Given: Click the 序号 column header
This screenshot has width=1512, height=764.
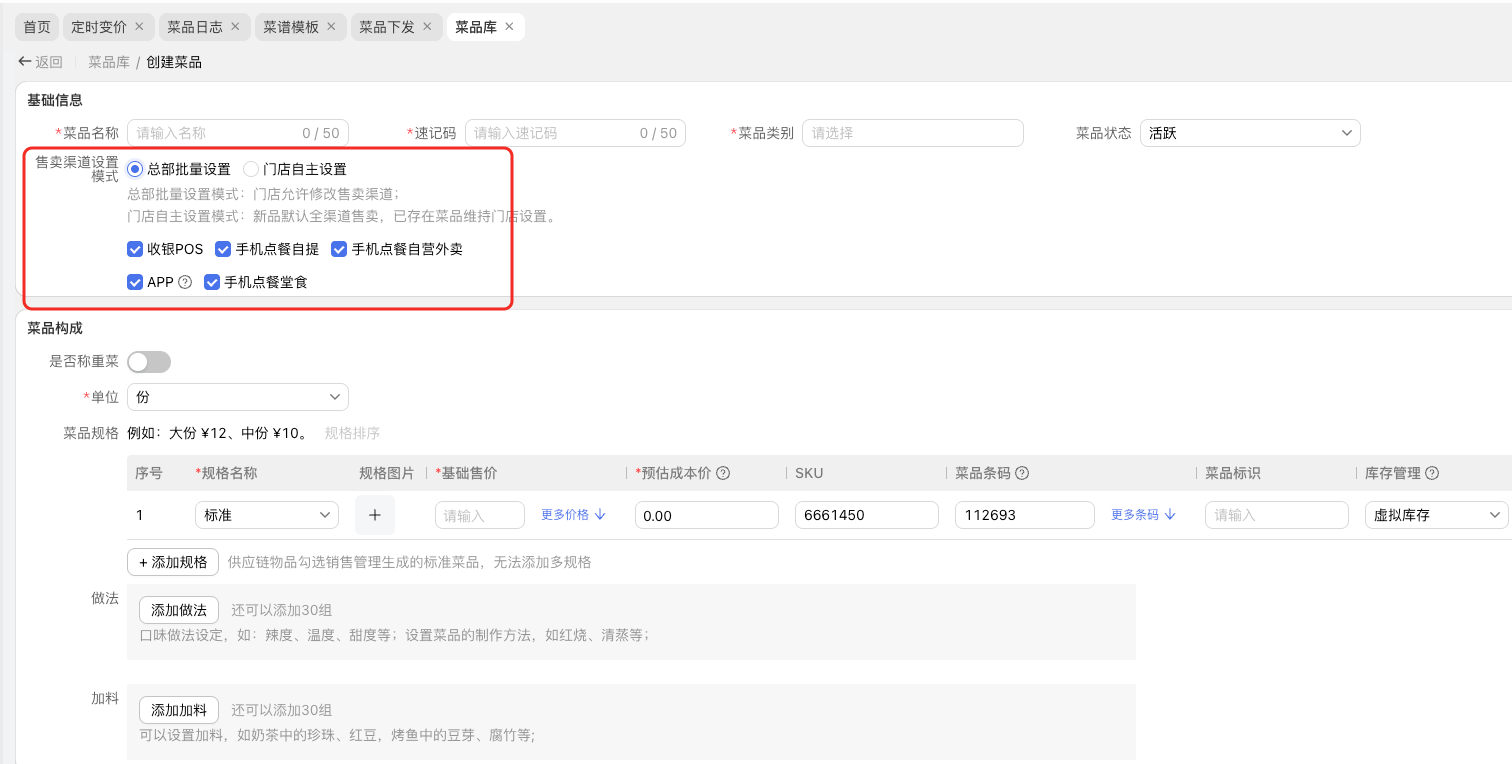Looking at the screenshot, I should 149,473.
